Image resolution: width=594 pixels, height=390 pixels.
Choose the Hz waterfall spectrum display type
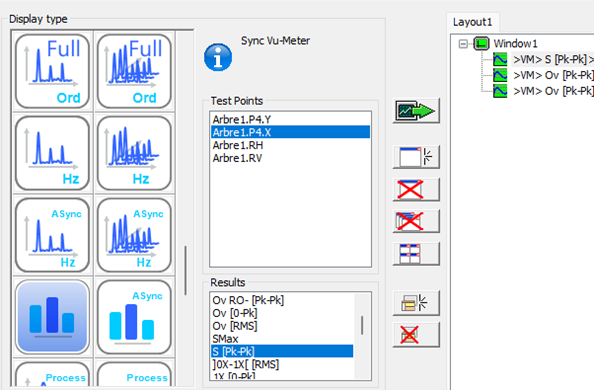pos(134,153)
